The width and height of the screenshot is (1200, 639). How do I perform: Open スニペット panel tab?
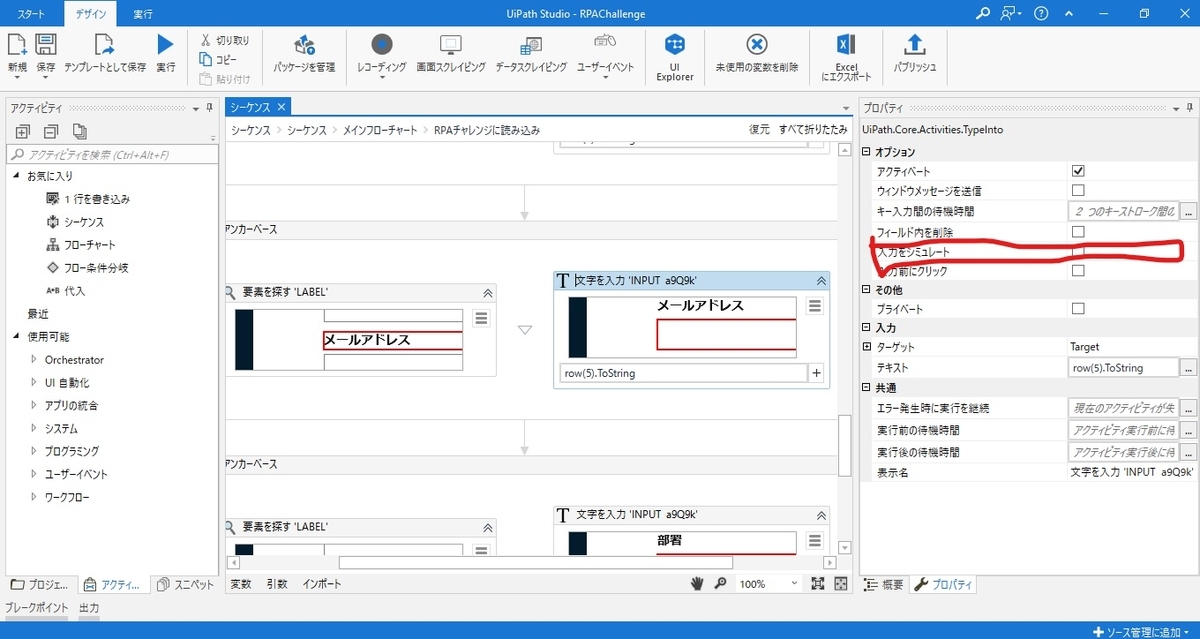click(186, 584)
